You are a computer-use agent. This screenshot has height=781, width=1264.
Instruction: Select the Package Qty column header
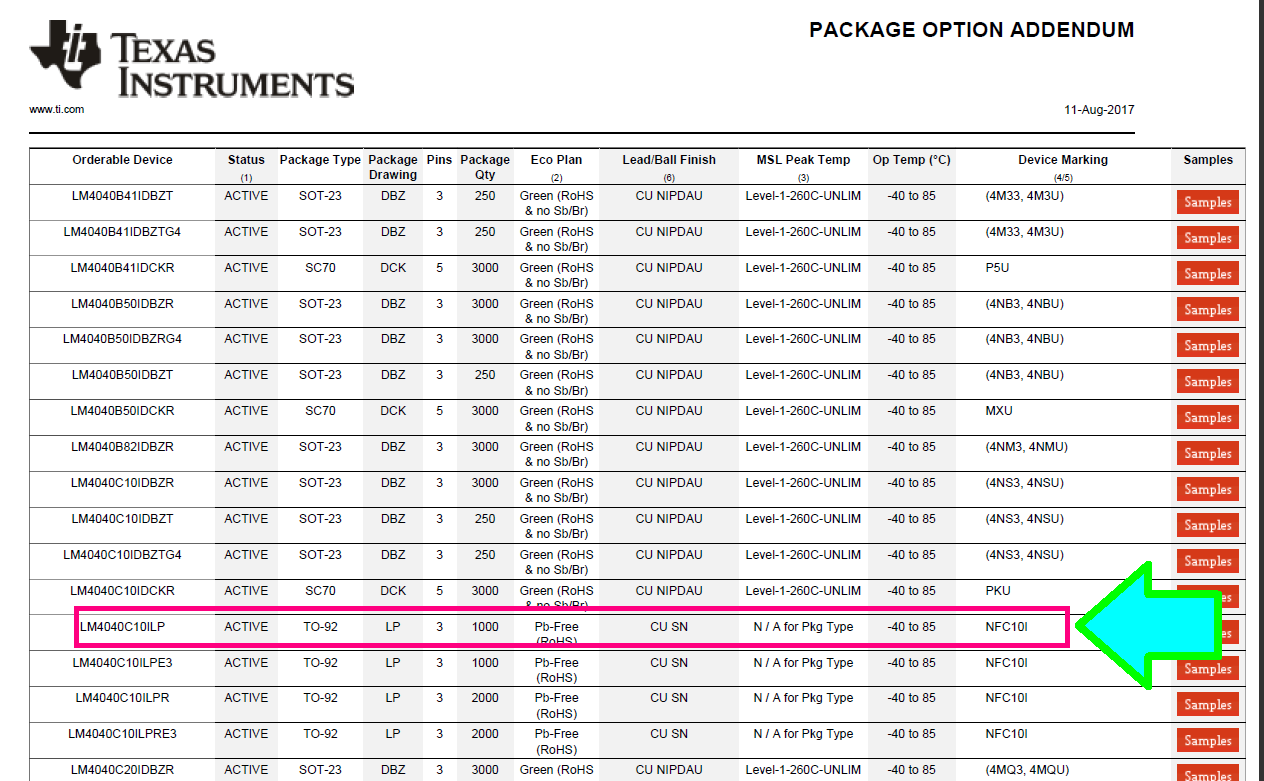tap(485, 167)
